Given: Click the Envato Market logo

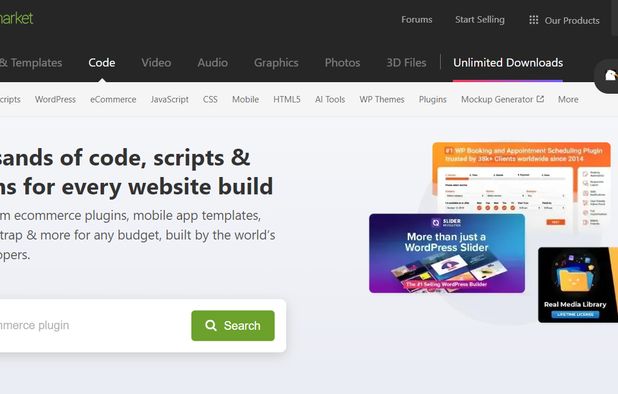Looking at the screenshot, I should [x=17, y=18].
